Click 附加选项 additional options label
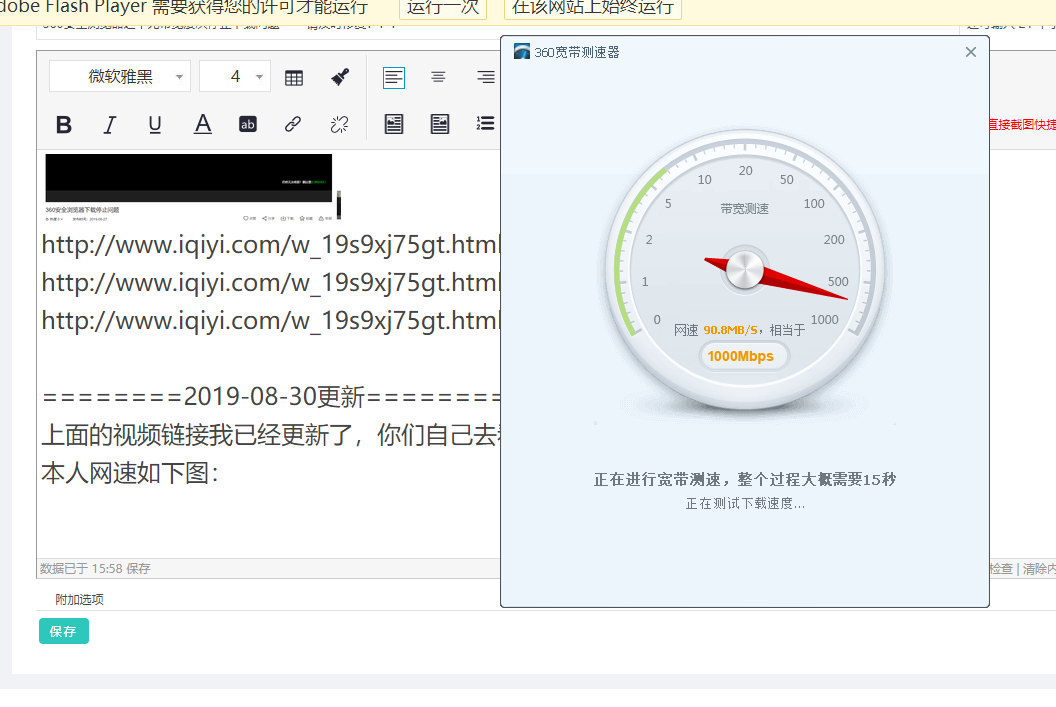Image resolution: width=1056 pixels, height=707 pixels. 79,599
